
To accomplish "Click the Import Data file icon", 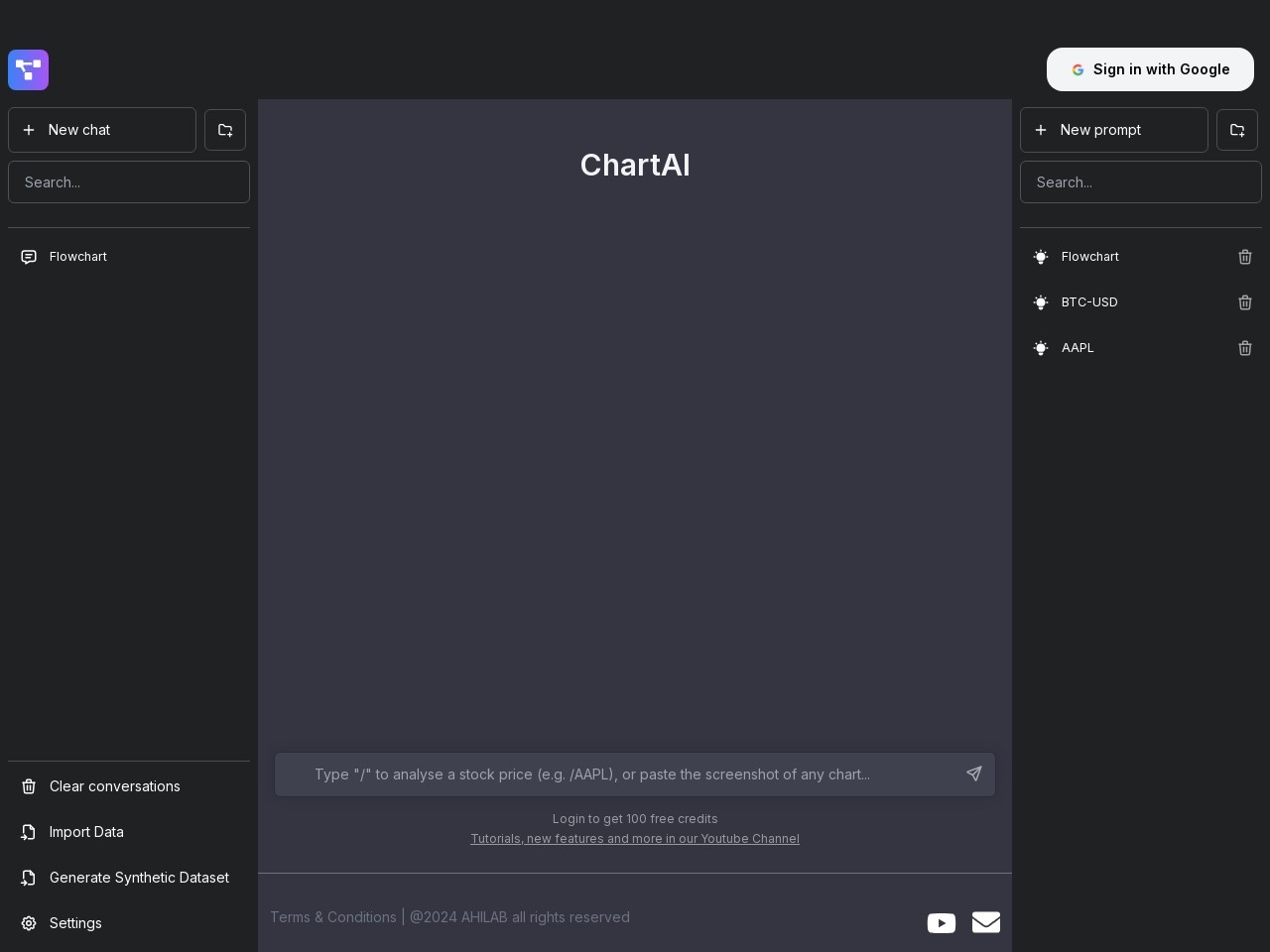I will (29, 832).
